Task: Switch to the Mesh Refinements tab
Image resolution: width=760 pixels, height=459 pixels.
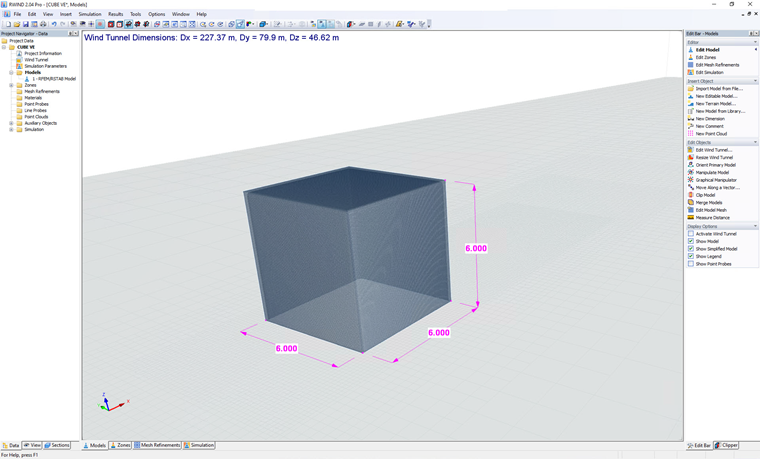Action: [157, 445]
